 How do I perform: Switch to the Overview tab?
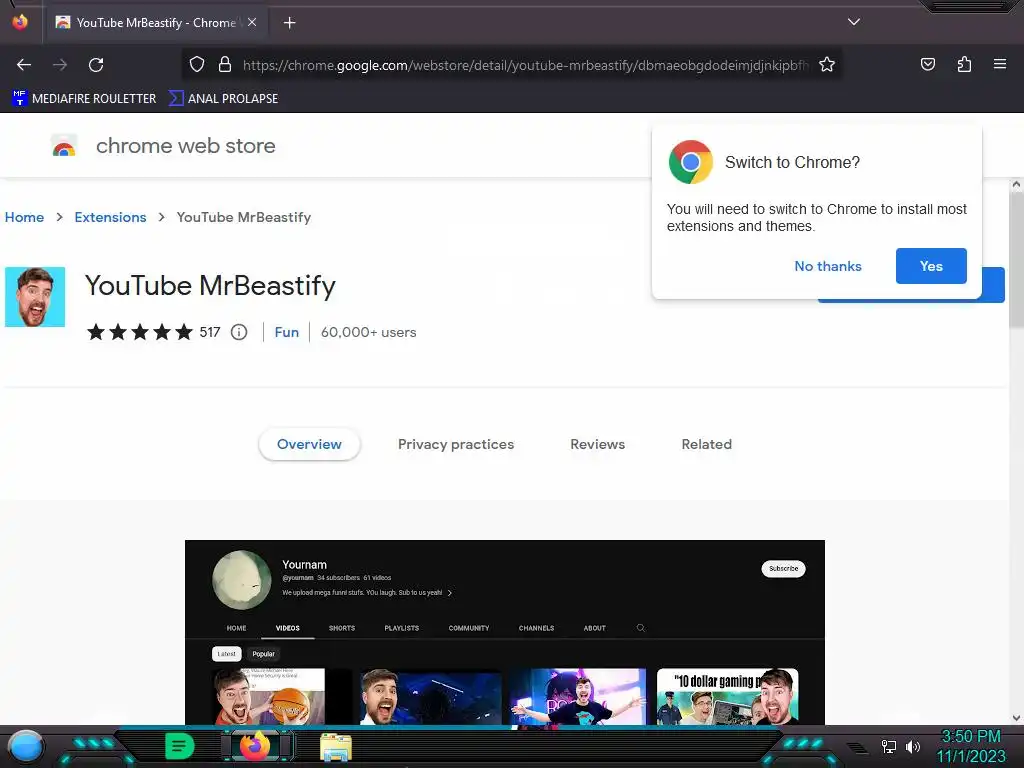[310, 444]
